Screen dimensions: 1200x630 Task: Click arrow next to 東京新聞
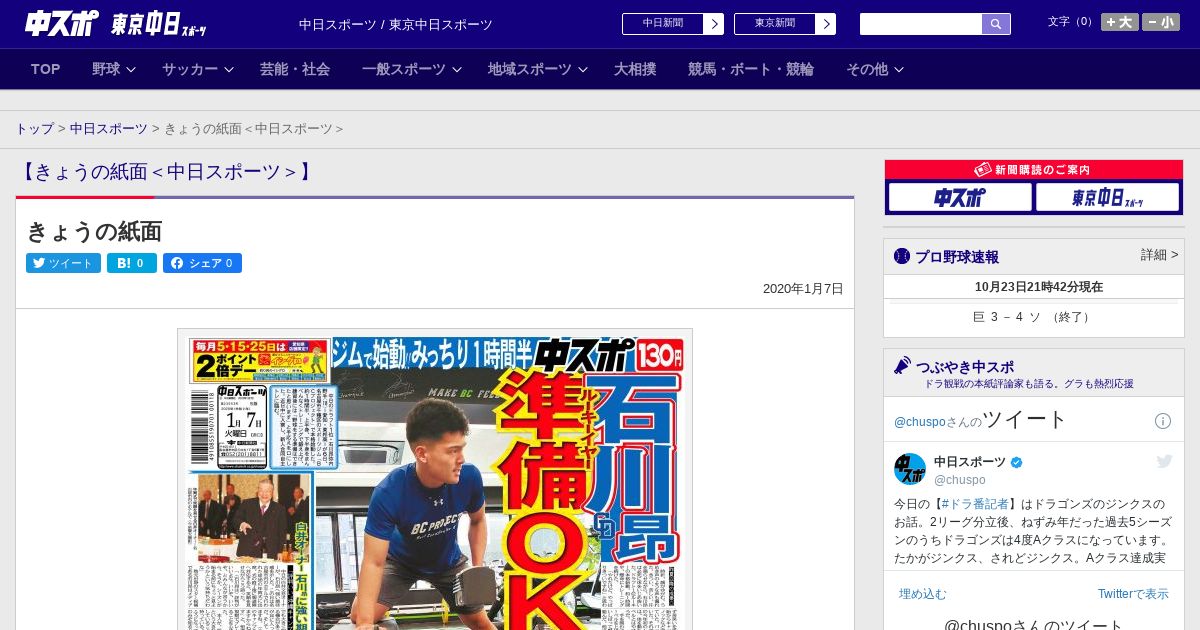point(826,24)
